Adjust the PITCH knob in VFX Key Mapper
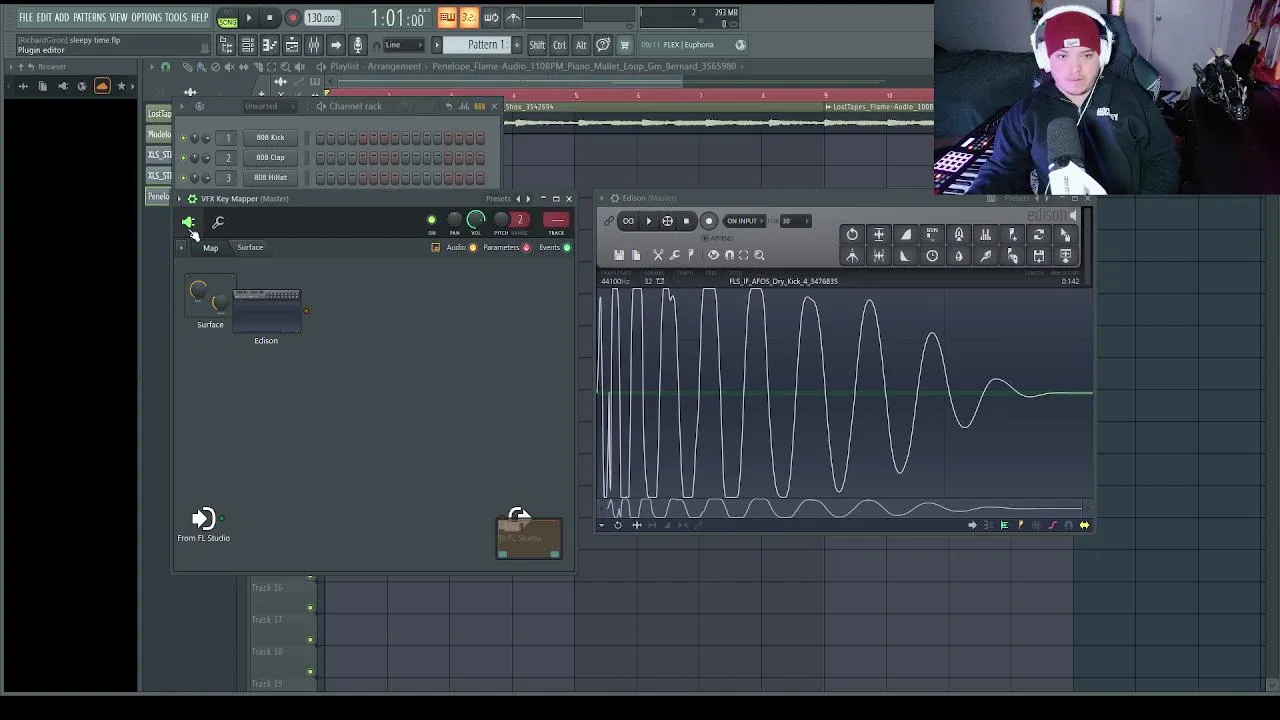The width and height of the screenshot is (1280, 720). point(501,220)
